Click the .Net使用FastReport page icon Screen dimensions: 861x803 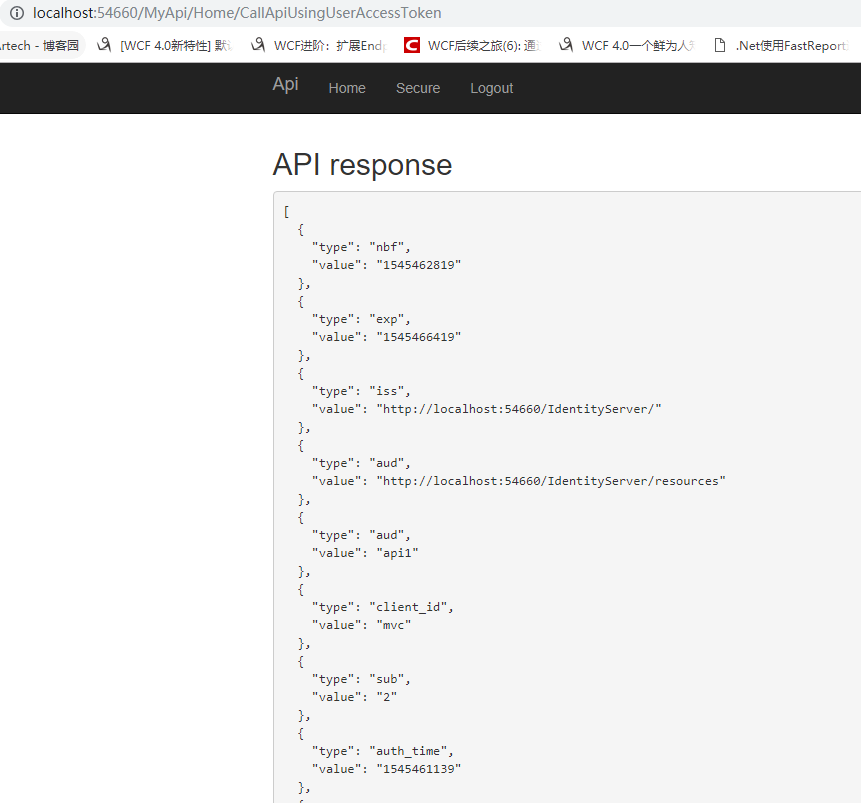click(719, 45)
